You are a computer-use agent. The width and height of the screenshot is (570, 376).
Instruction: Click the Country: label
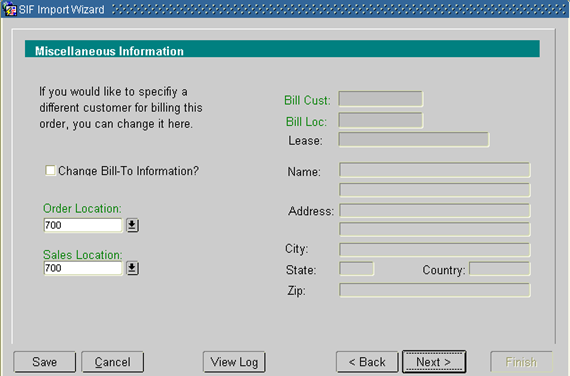444,270
